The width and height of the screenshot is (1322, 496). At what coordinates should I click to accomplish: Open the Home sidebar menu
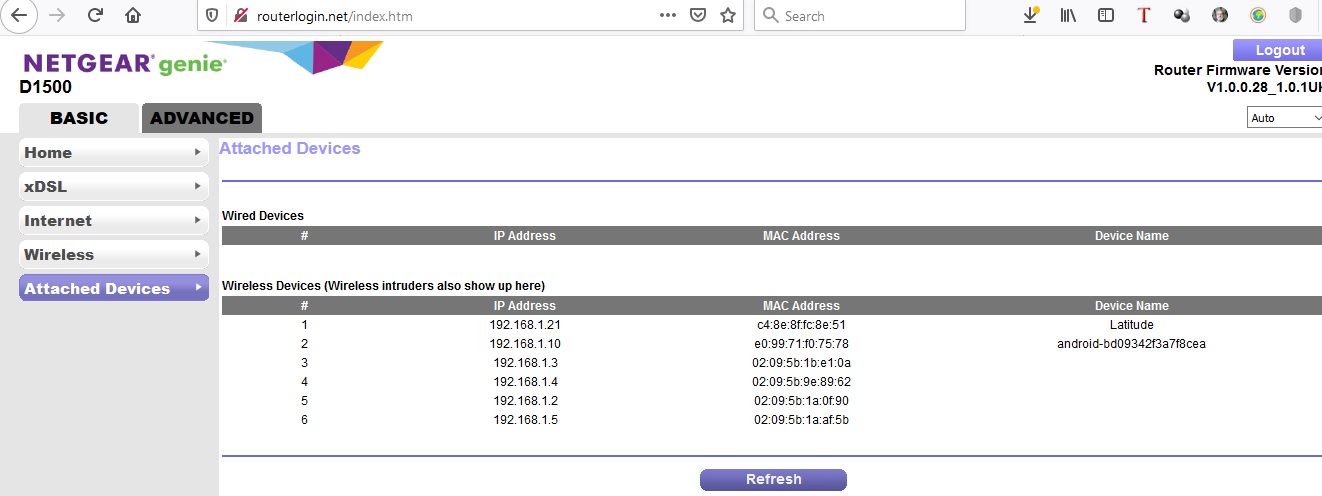coord(114,152)
